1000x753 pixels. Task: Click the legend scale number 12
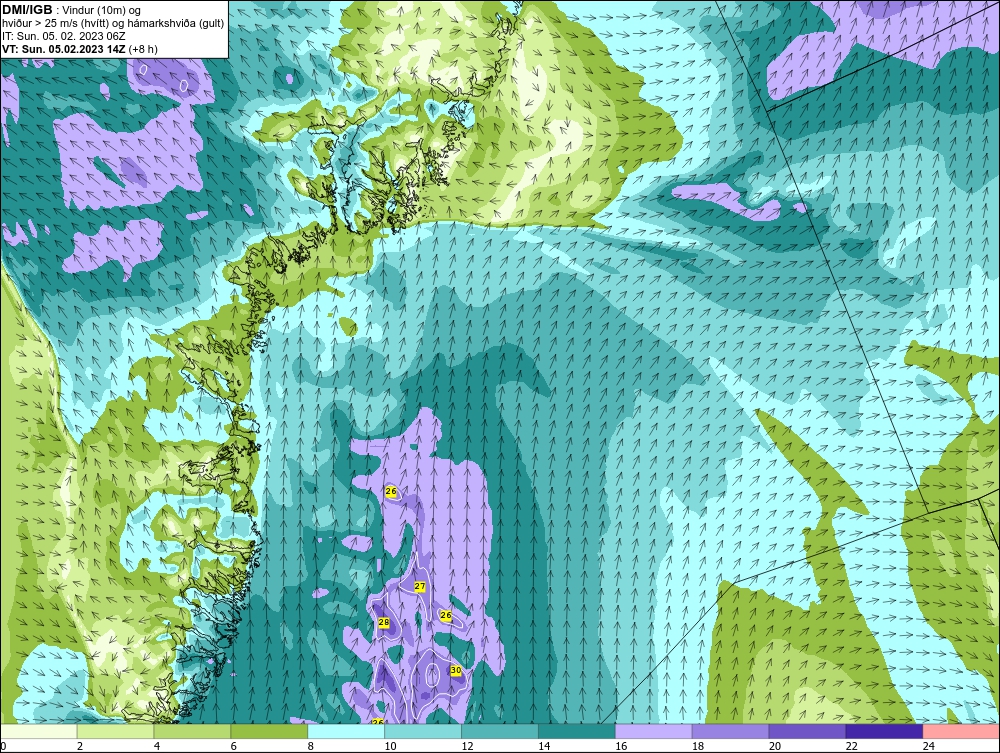pos(467,747)
